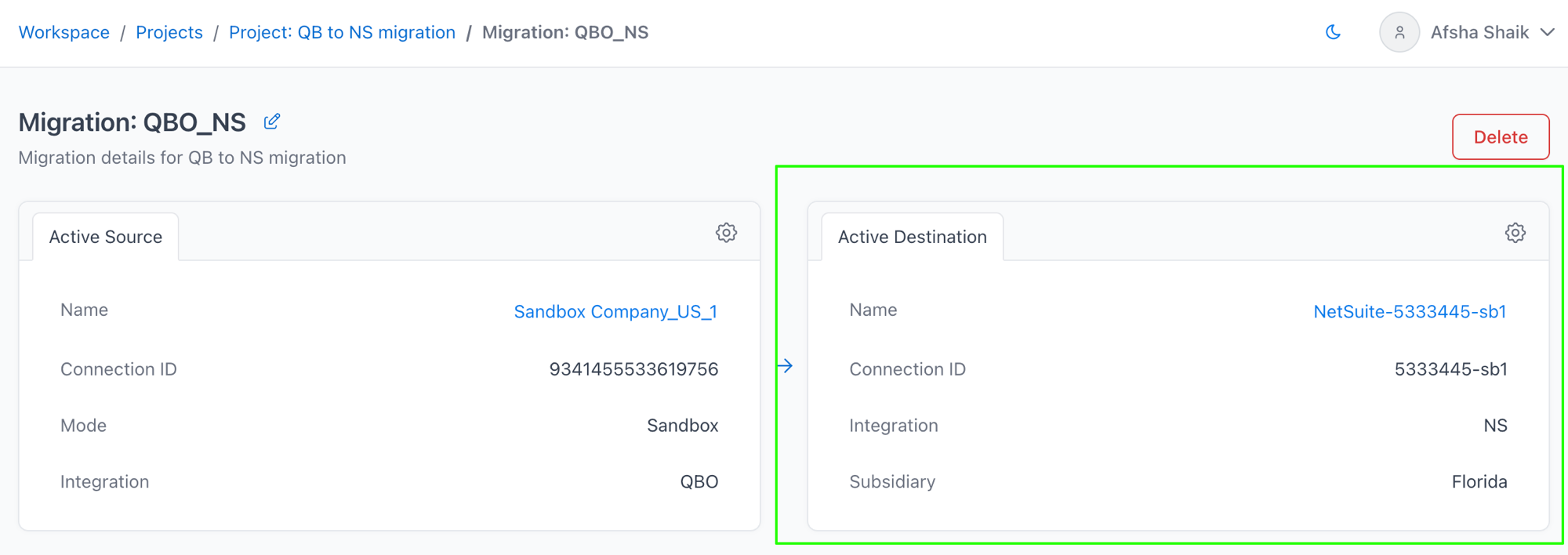Open Active Source settings gear
1568x555 pixels.
pyautogui.click(x=726, y=233)
